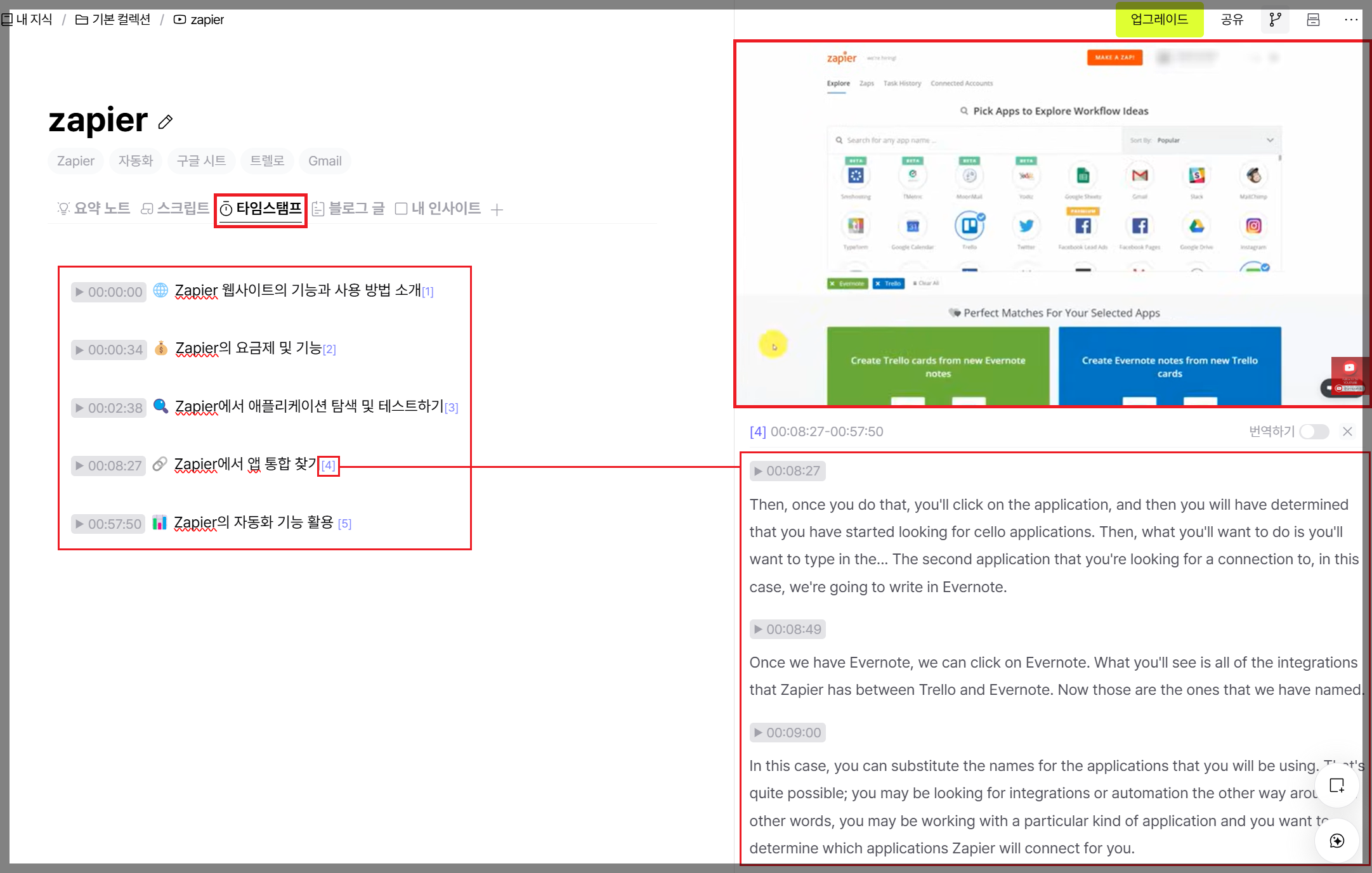Select the 구글 시트 tag chip
Viewport: 1372px width, 873px height.
[201, 161]
